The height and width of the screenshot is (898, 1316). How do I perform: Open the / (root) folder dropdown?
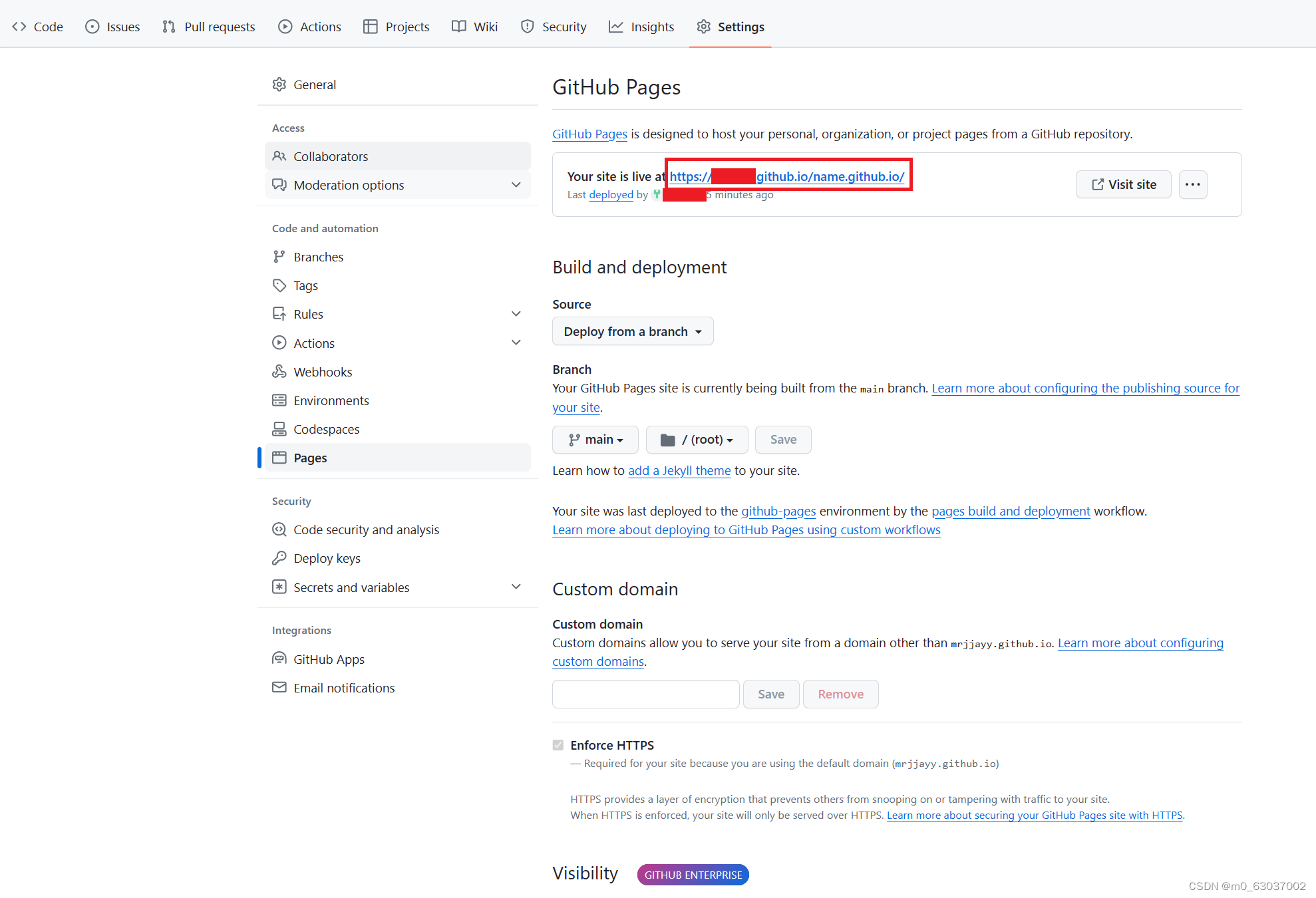point(697,440)
